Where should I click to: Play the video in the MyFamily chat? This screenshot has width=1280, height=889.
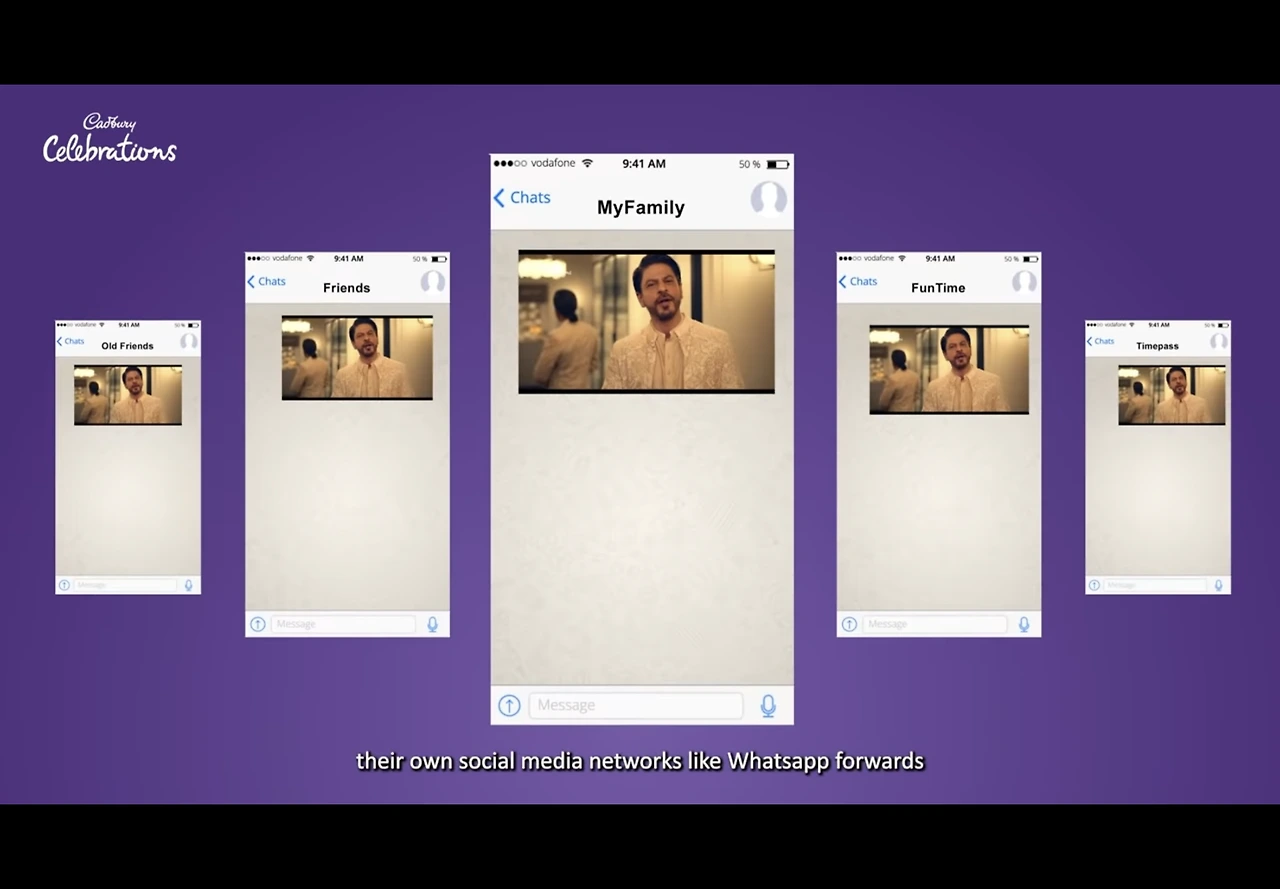(x=646, y=321)
